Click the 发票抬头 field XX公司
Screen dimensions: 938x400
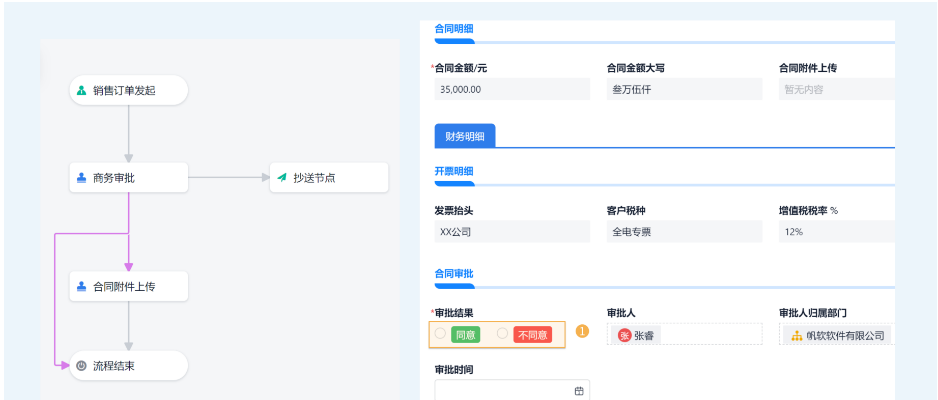tap(512, 231)
